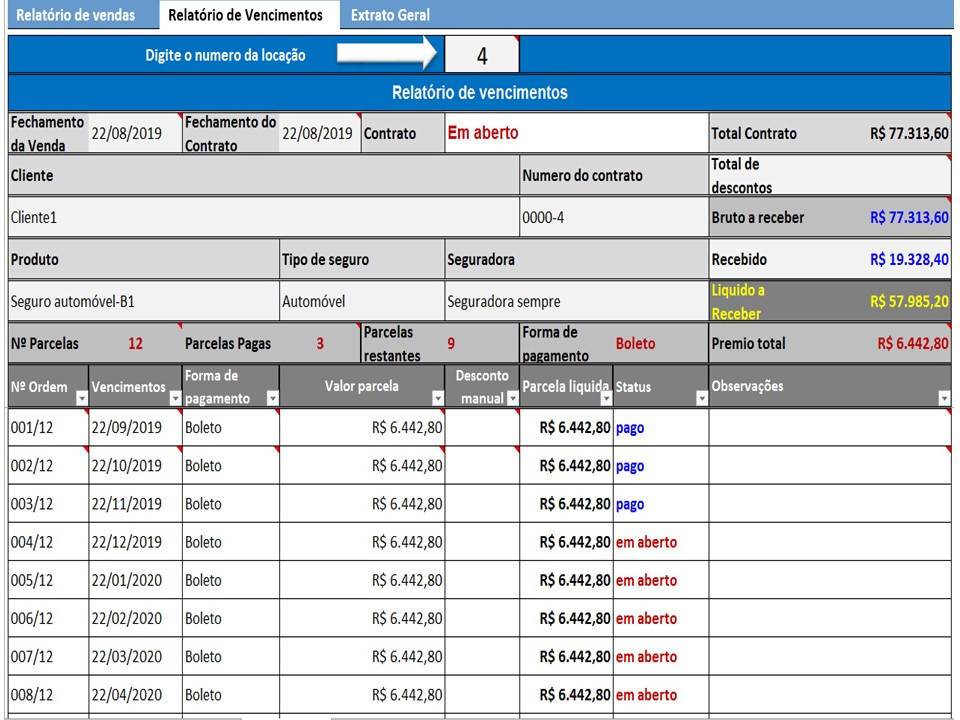Viewport: 960px width, 720px height.
Task: Open the Forma de pagamento column filter
Action: pyautogui.click(x=272, y=398)
